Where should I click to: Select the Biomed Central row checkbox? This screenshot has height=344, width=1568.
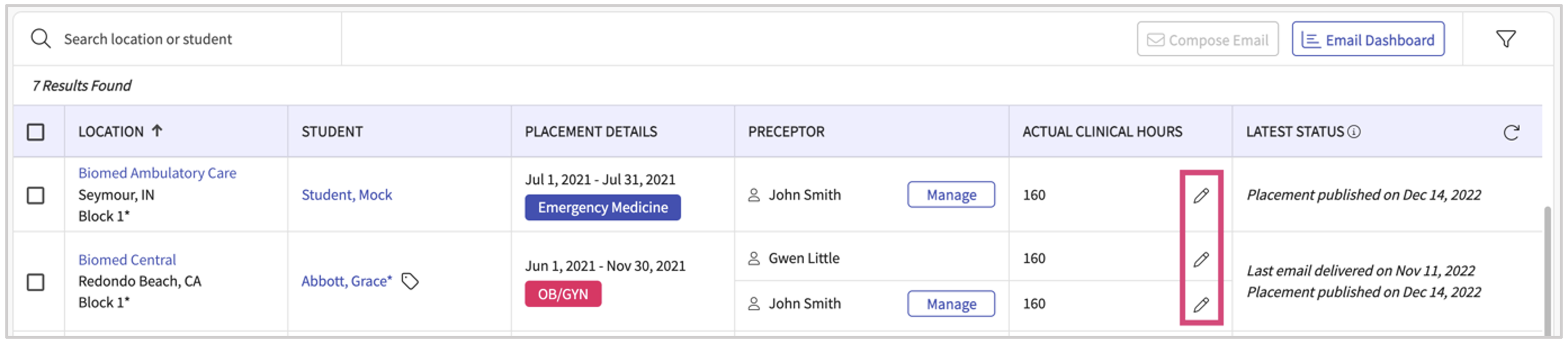click(x=36, y=282)
